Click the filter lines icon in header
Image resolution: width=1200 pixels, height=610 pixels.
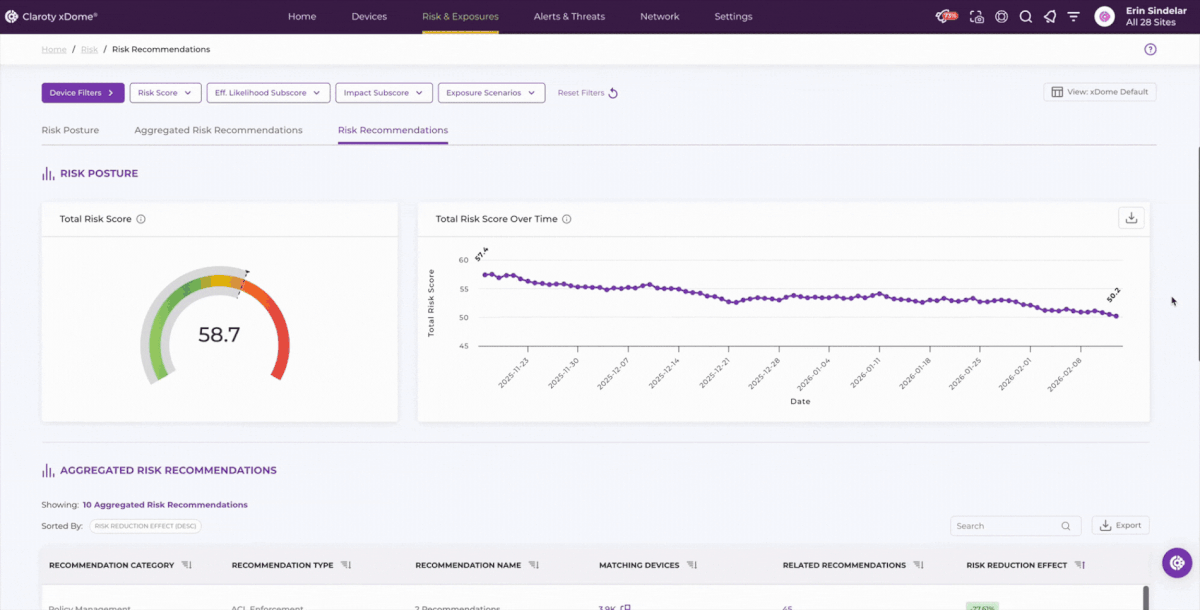[x=1073, y=17]
